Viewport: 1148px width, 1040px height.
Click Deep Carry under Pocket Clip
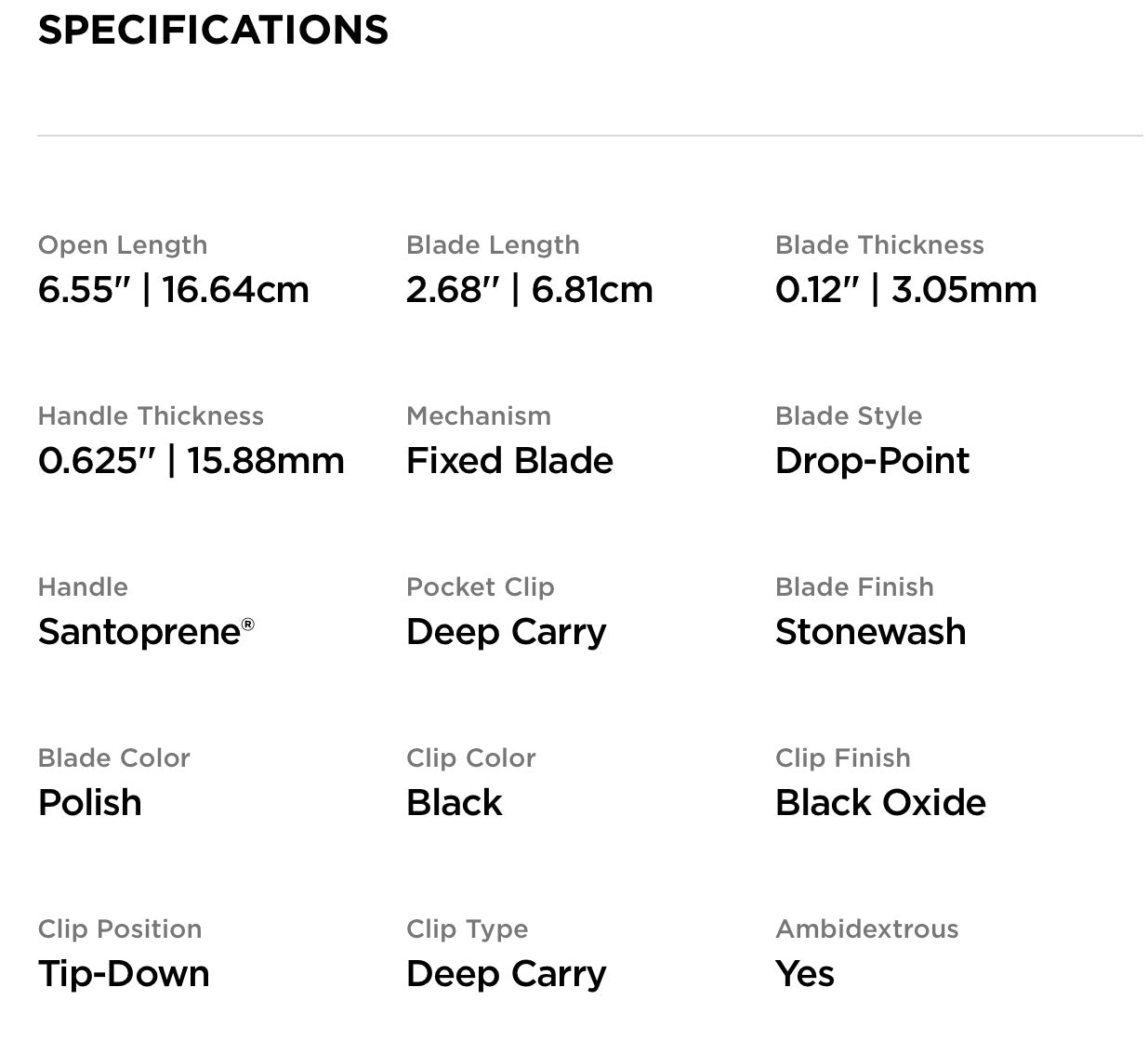coord(506,632)
